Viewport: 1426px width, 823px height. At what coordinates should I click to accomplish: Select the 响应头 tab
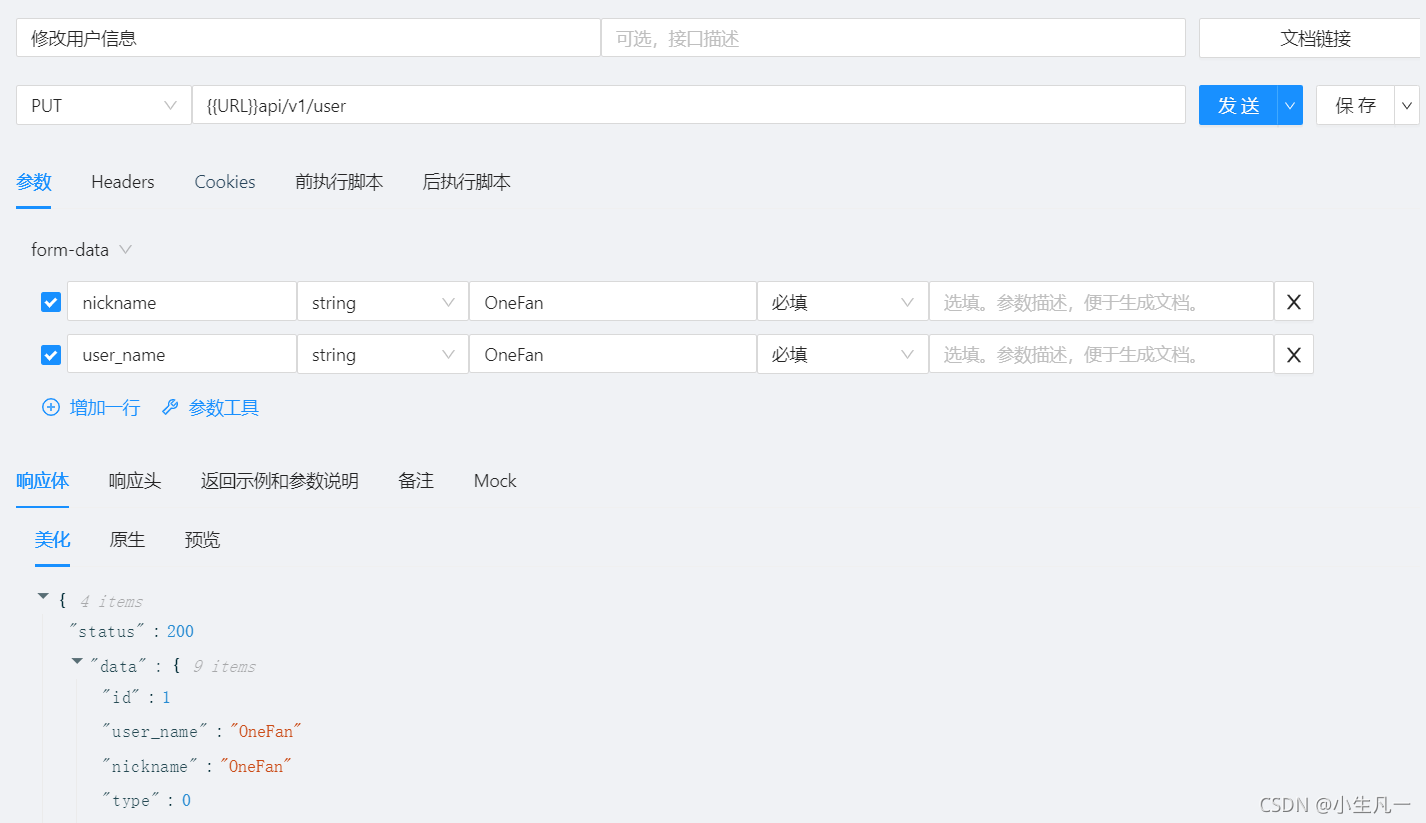pos(135,481)
